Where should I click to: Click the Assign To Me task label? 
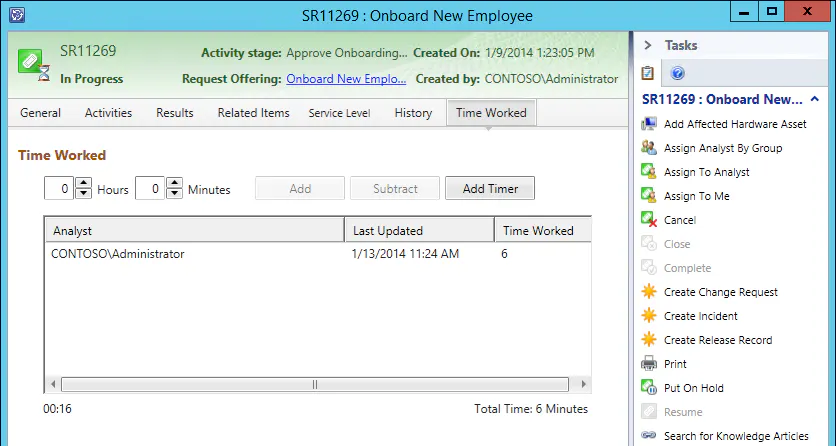pyautogui.click(x=697, y=196)
